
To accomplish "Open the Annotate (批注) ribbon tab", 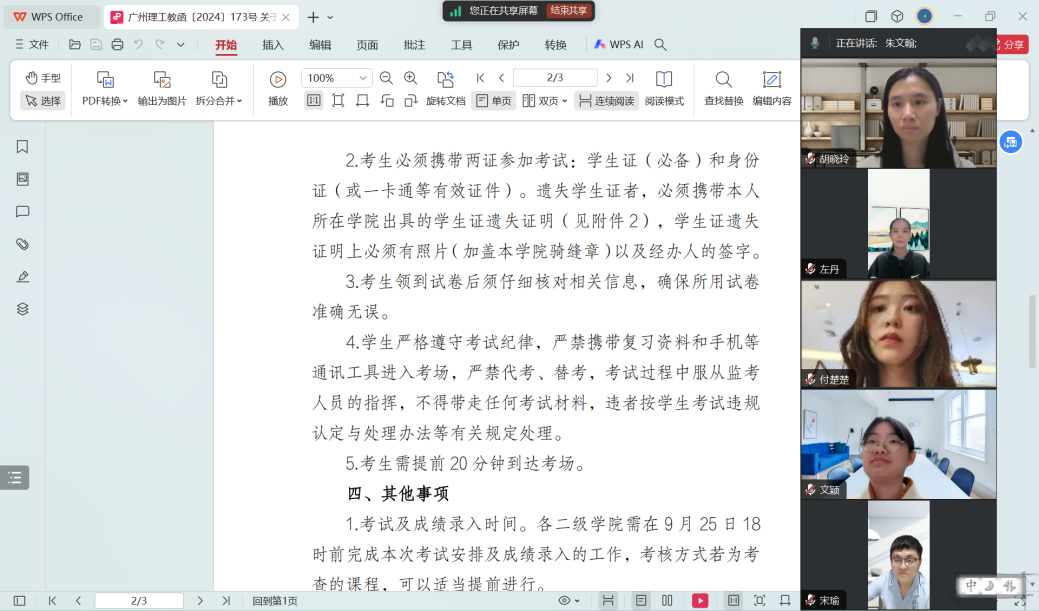I will click(414, 45).
